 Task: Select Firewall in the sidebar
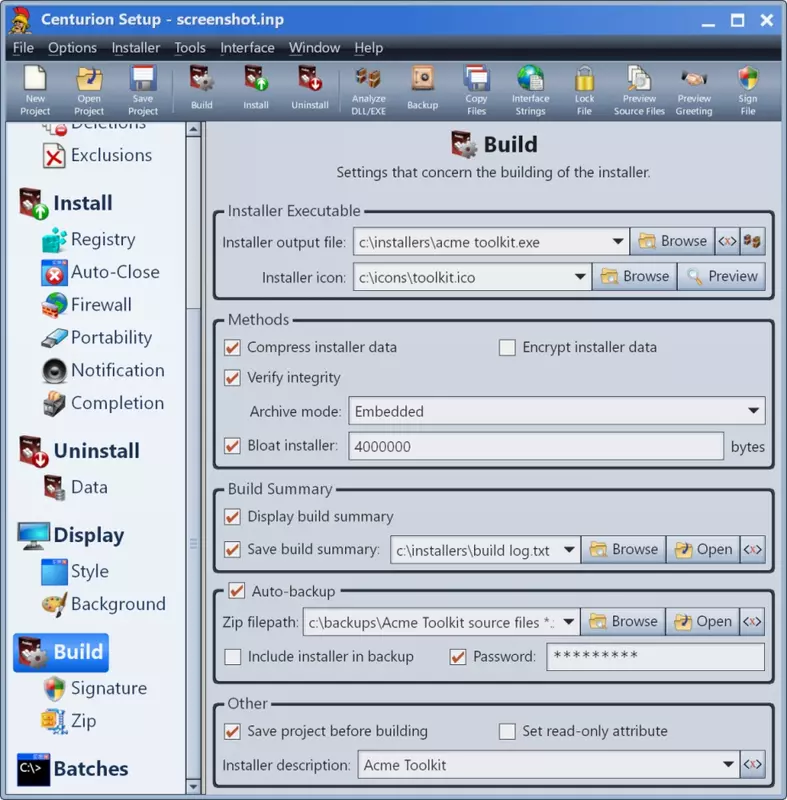point(87,305)
